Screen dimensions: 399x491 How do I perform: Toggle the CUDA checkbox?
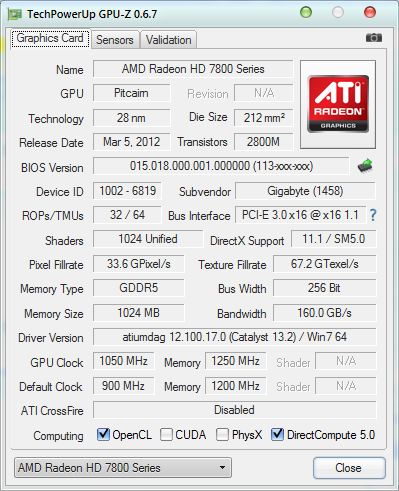[166, 434]
